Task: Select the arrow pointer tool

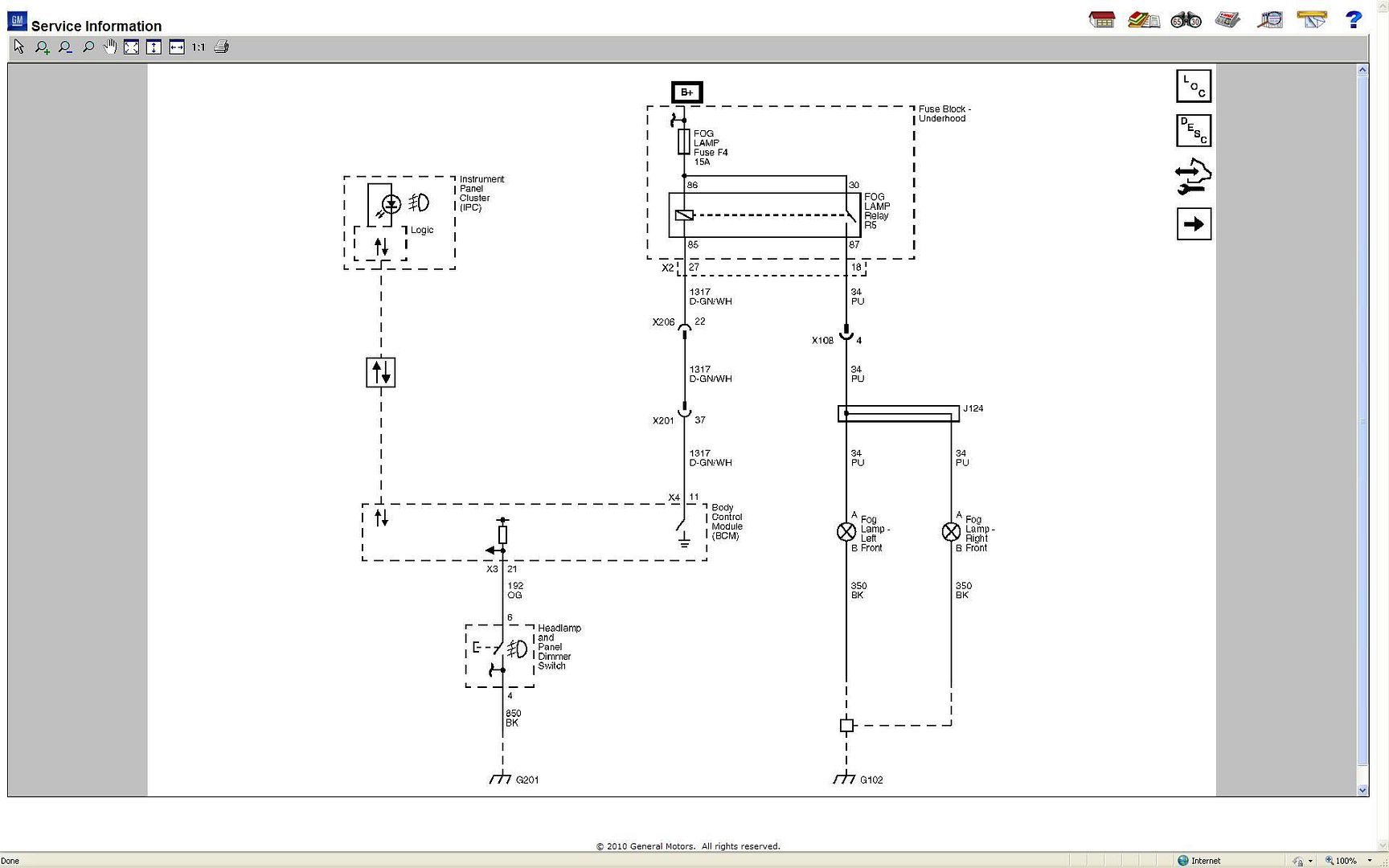Action: pos(19,47)
